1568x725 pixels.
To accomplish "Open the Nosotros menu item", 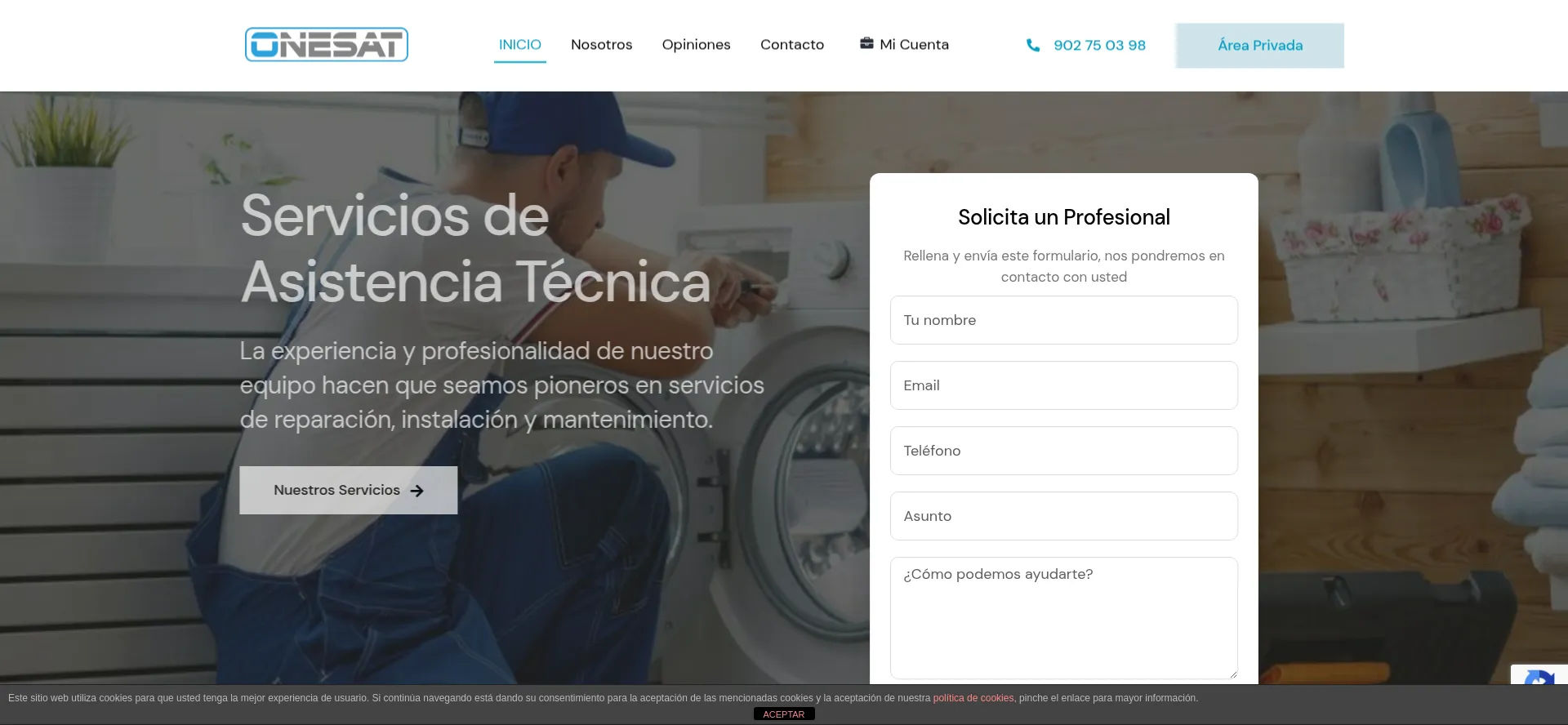I will pyautogui.click(x=601, y=45).
